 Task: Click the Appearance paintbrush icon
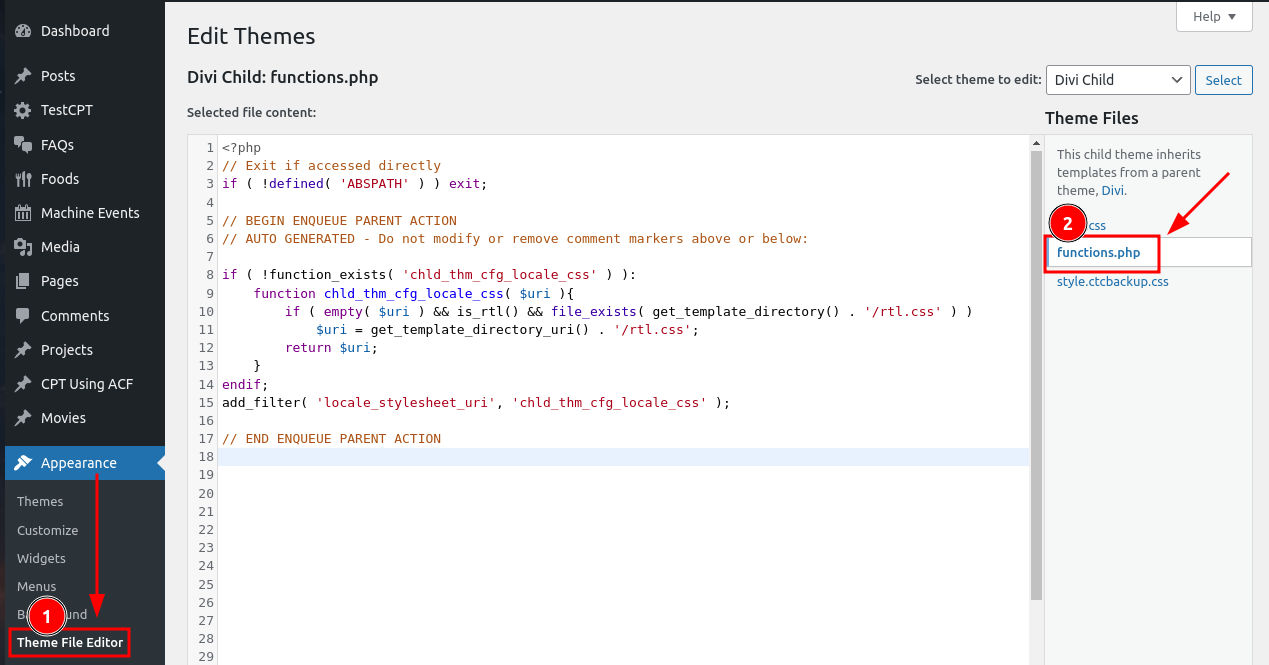[23, 463]
